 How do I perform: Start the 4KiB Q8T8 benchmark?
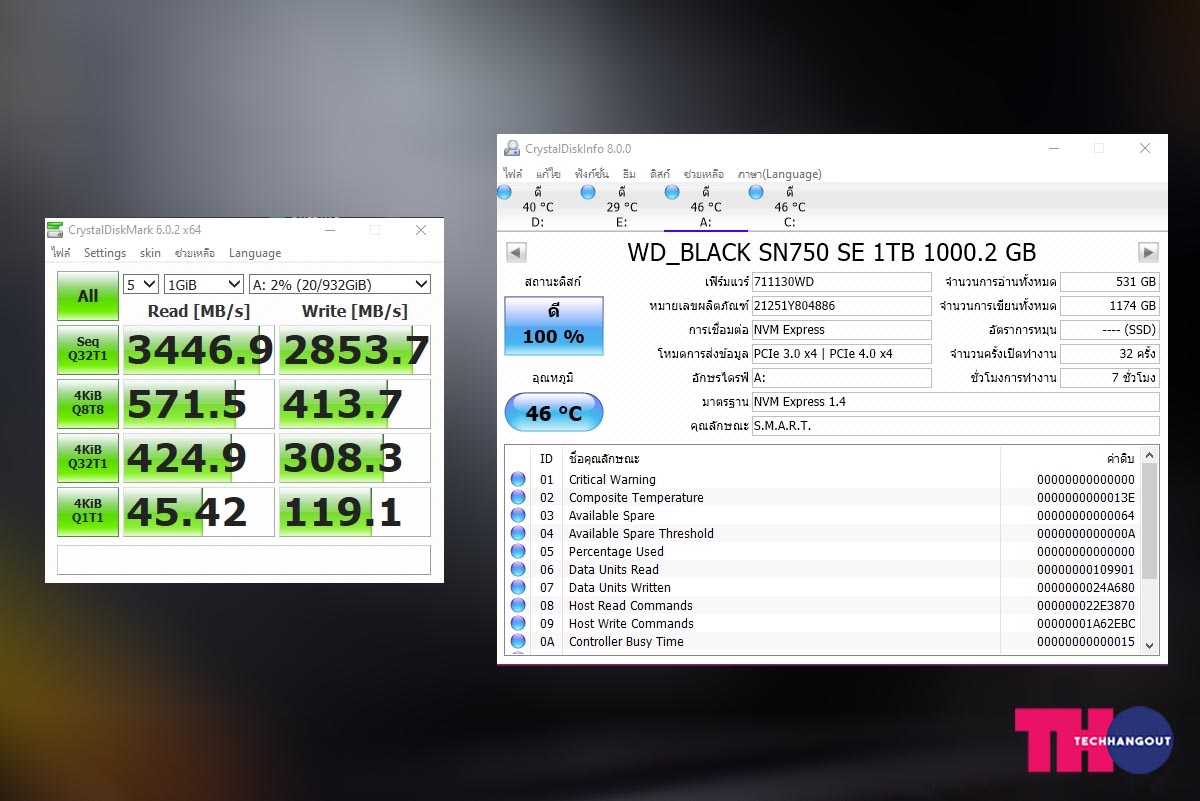coord(88,404)
